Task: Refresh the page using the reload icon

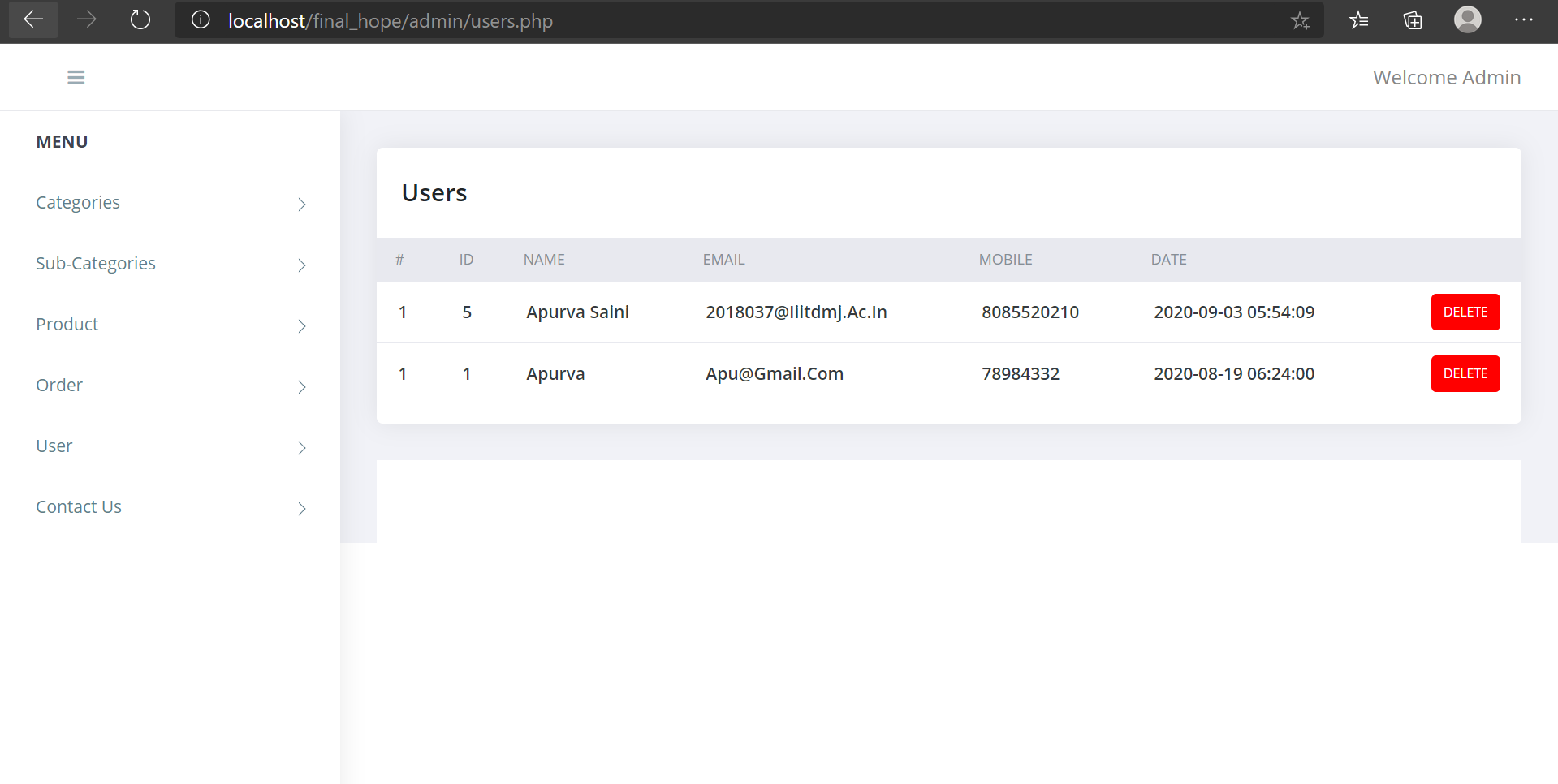Action: [x=140, y=19]
